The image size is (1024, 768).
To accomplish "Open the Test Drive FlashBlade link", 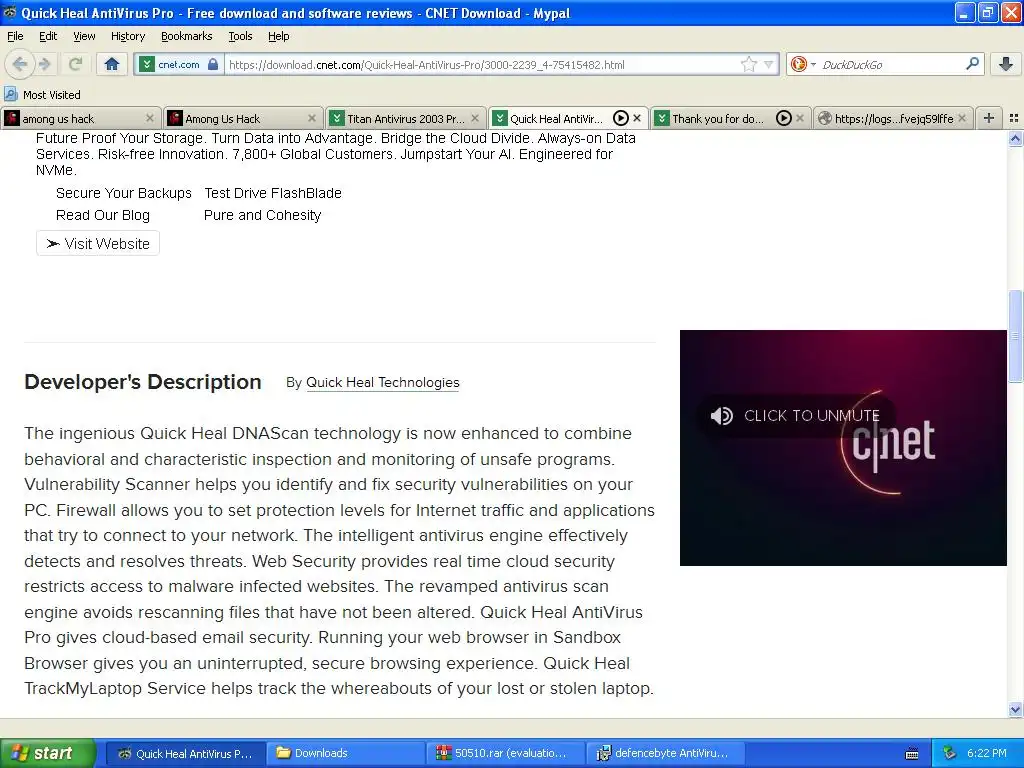I will [273, 193].
